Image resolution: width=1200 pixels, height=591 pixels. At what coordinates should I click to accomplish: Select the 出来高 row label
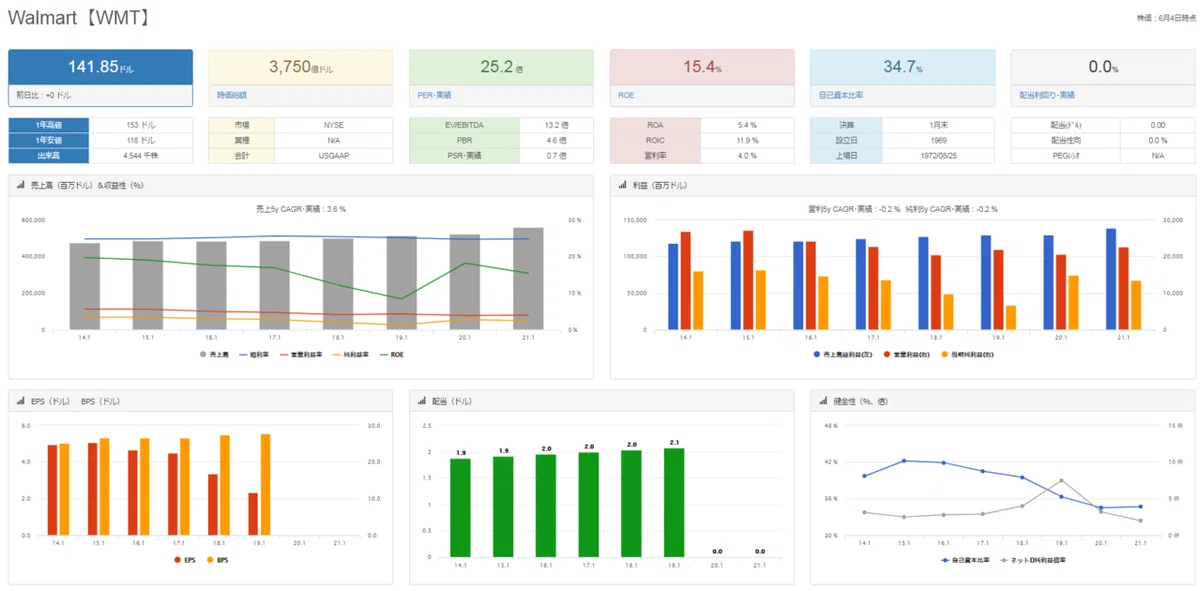49,156
